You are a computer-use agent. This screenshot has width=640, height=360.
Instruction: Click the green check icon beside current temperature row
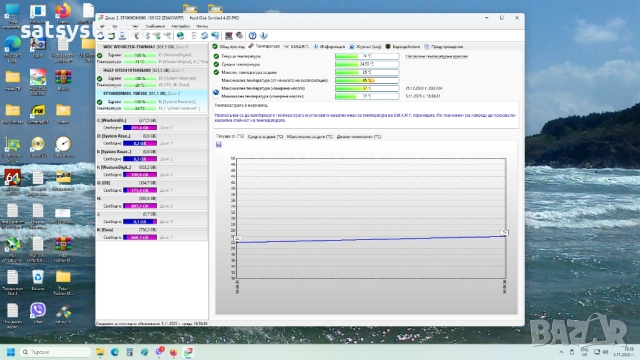pos(216,56)
